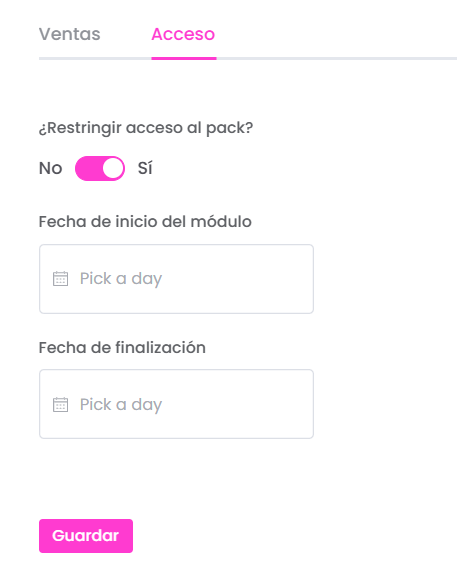Viewport: 457px width, 580px height.
Task: Select the Acceso tab
Action: (x=183, y=34)
